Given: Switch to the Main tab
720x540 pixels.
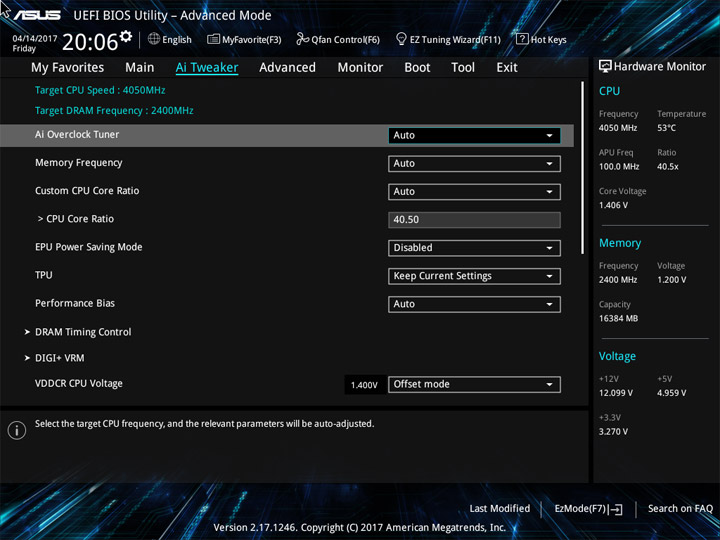Looking at the screenshot, I should [140, 68].
